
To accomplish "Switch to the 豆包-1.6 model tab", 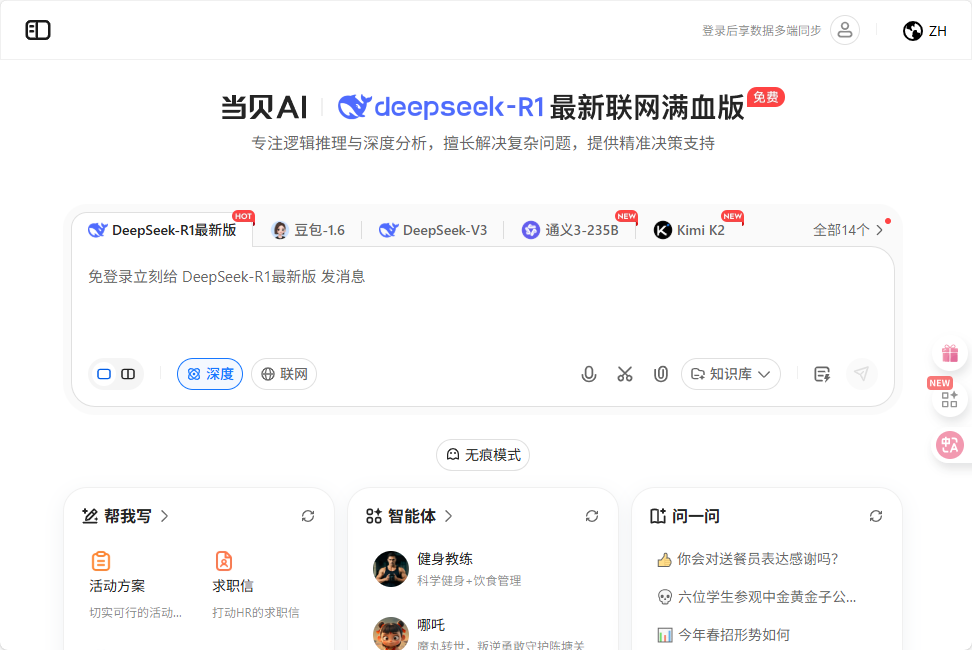I will click(x=309, y=230).
